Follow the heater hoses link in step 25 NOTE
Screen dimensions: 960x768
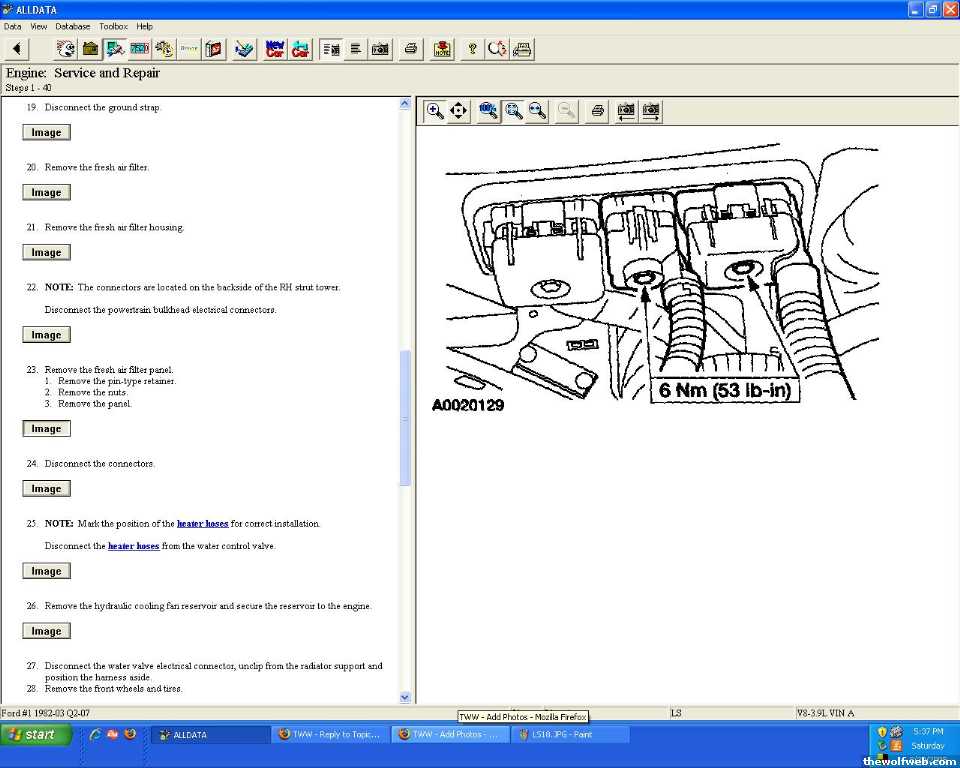click(x=202, y=524)
